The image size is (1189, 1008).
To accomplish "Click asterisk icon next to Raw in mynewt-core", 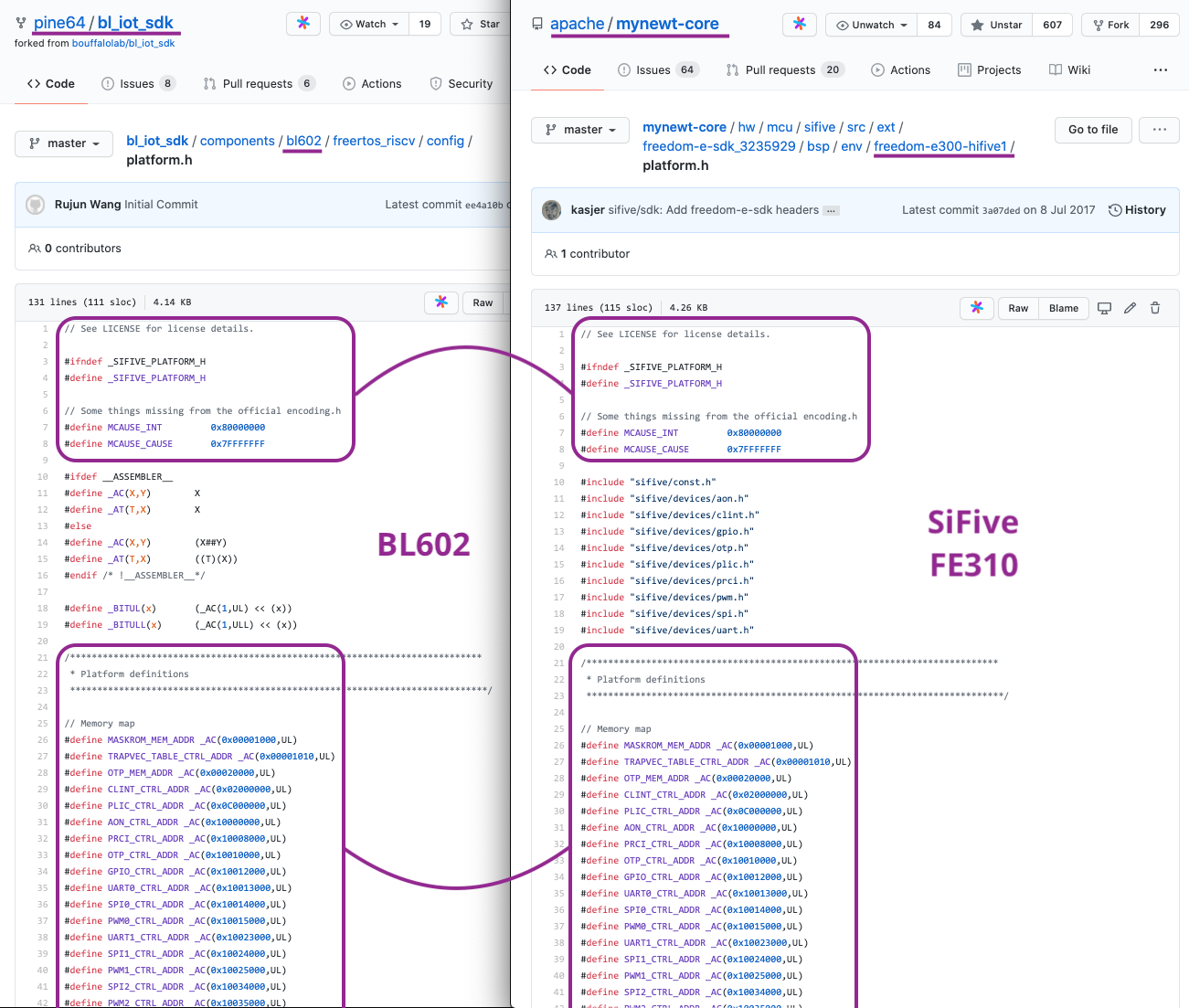I will [x=977, y=308].
